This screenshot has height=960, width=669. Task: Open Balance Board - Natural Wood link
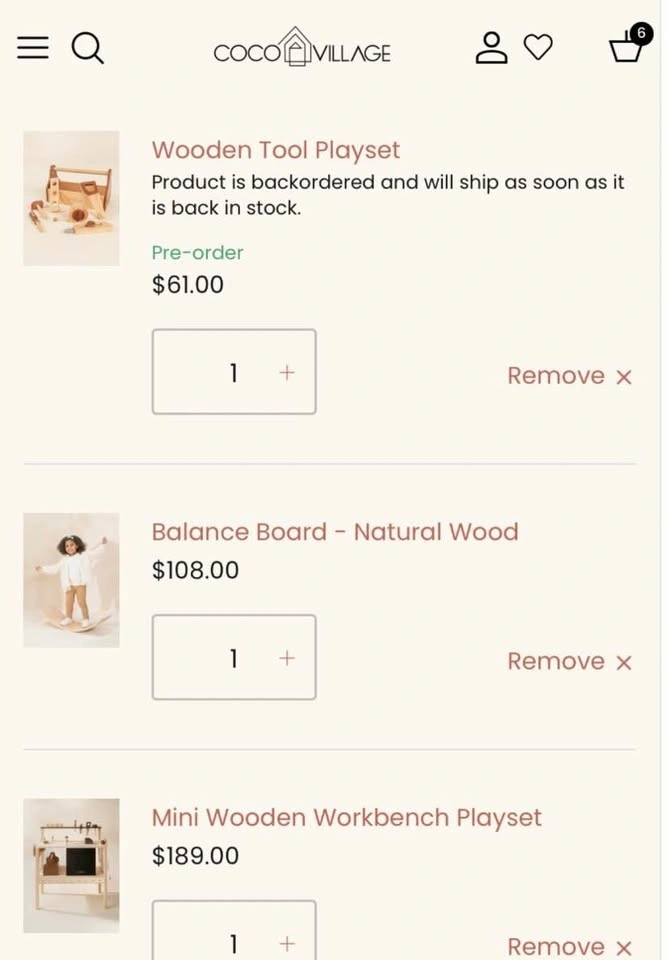coord(334,532)
